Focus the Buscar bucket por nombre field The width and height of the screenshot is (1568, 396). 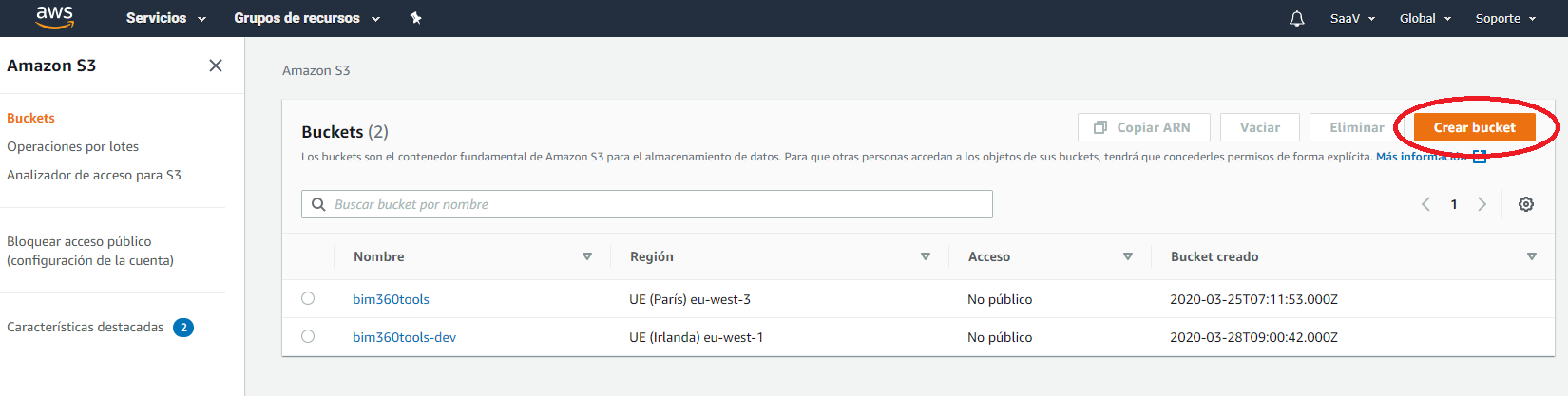click(646, 204)
